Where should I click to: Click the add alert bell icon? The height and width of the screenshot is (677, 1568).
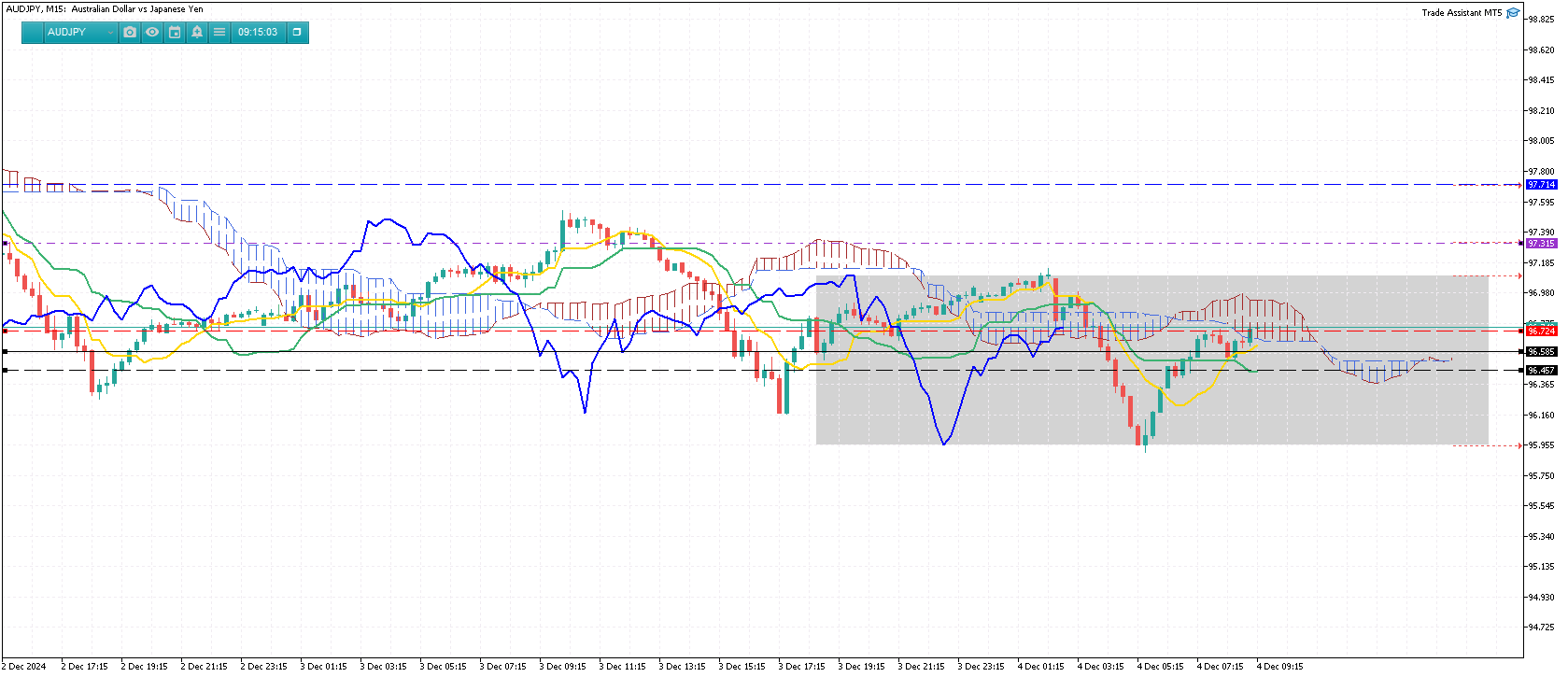pyautogui.click(x=197, y=32)
